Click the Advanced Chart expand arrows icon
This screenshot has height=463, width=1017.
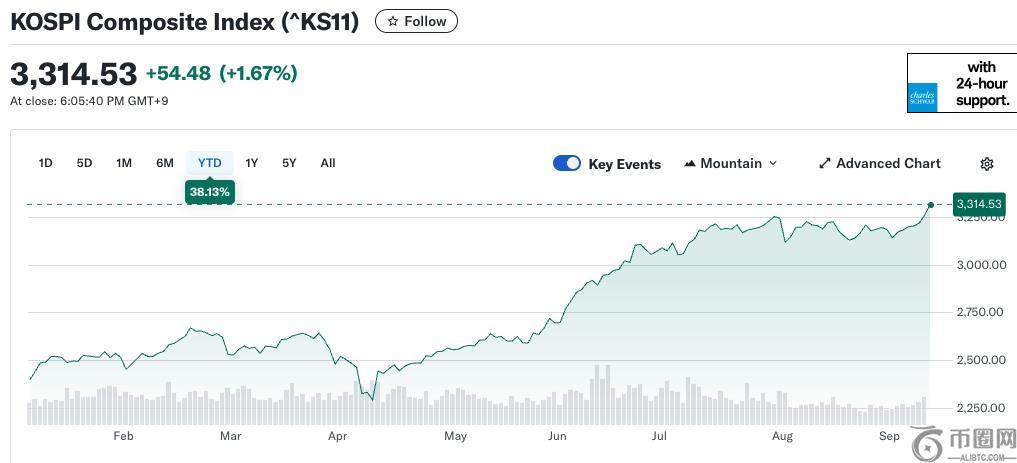825,164
